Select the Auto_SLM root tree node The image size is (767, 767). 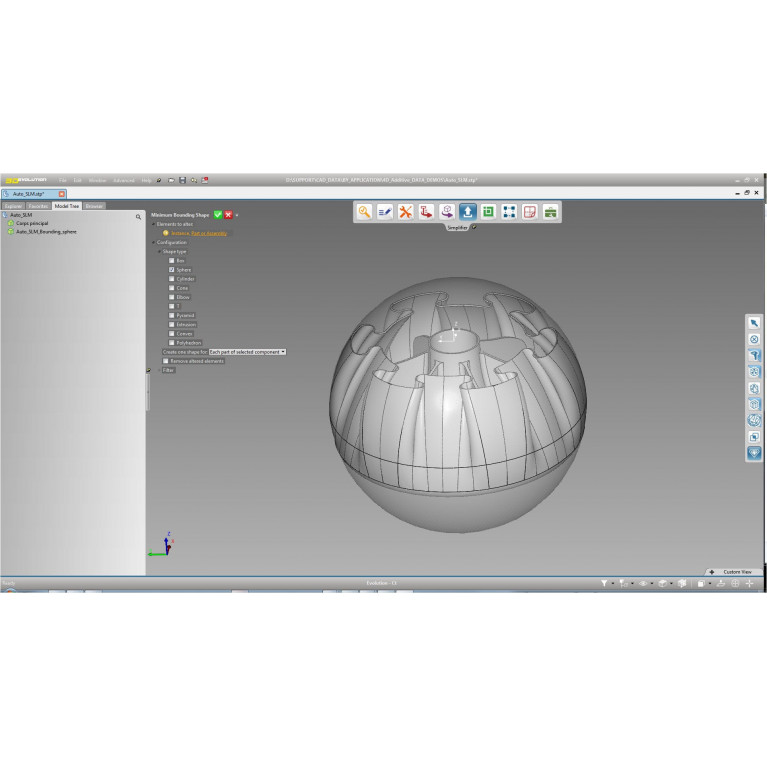click(x=21, y=215)
